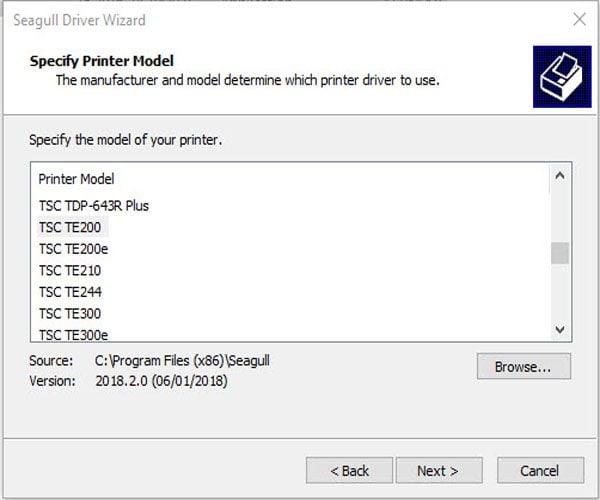Open the Browse... dialog for the driver source
Screen dimensions: 600x500
pyautogui.click(x=523, y=367)
